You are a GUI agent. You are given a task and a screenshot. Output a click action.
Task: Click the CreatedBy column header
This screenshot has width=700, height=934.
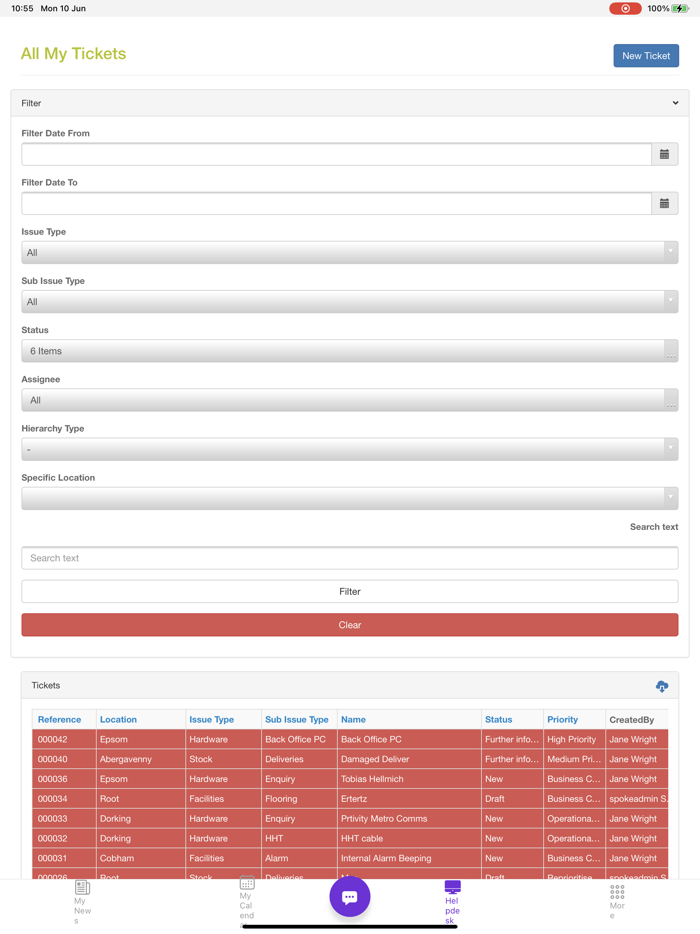[631, 720]
